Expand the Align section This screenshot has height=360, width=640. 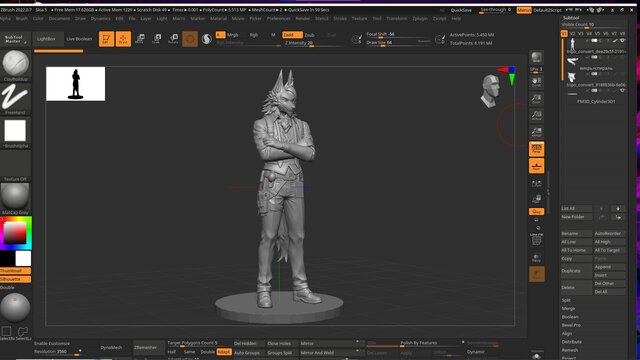pyautogui.click(x=567, y=333)
